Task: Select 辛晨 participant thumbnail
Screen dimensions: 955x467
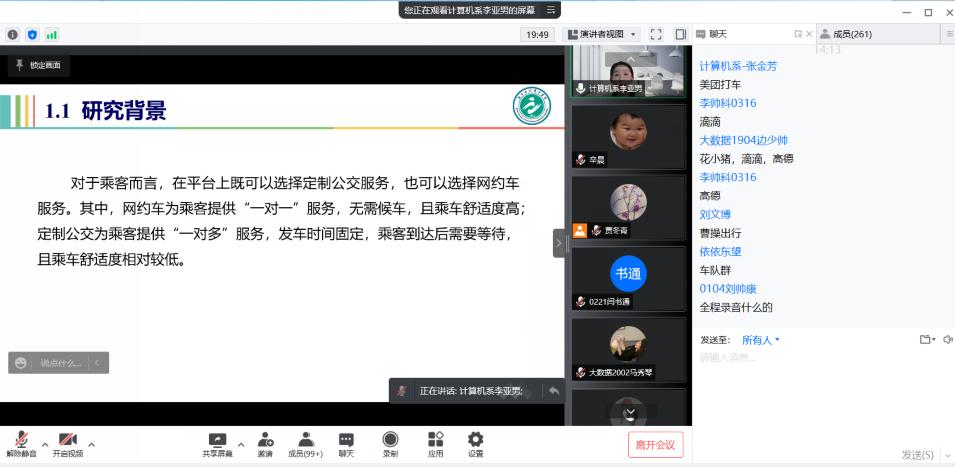Action: click(x=629, y=136)
